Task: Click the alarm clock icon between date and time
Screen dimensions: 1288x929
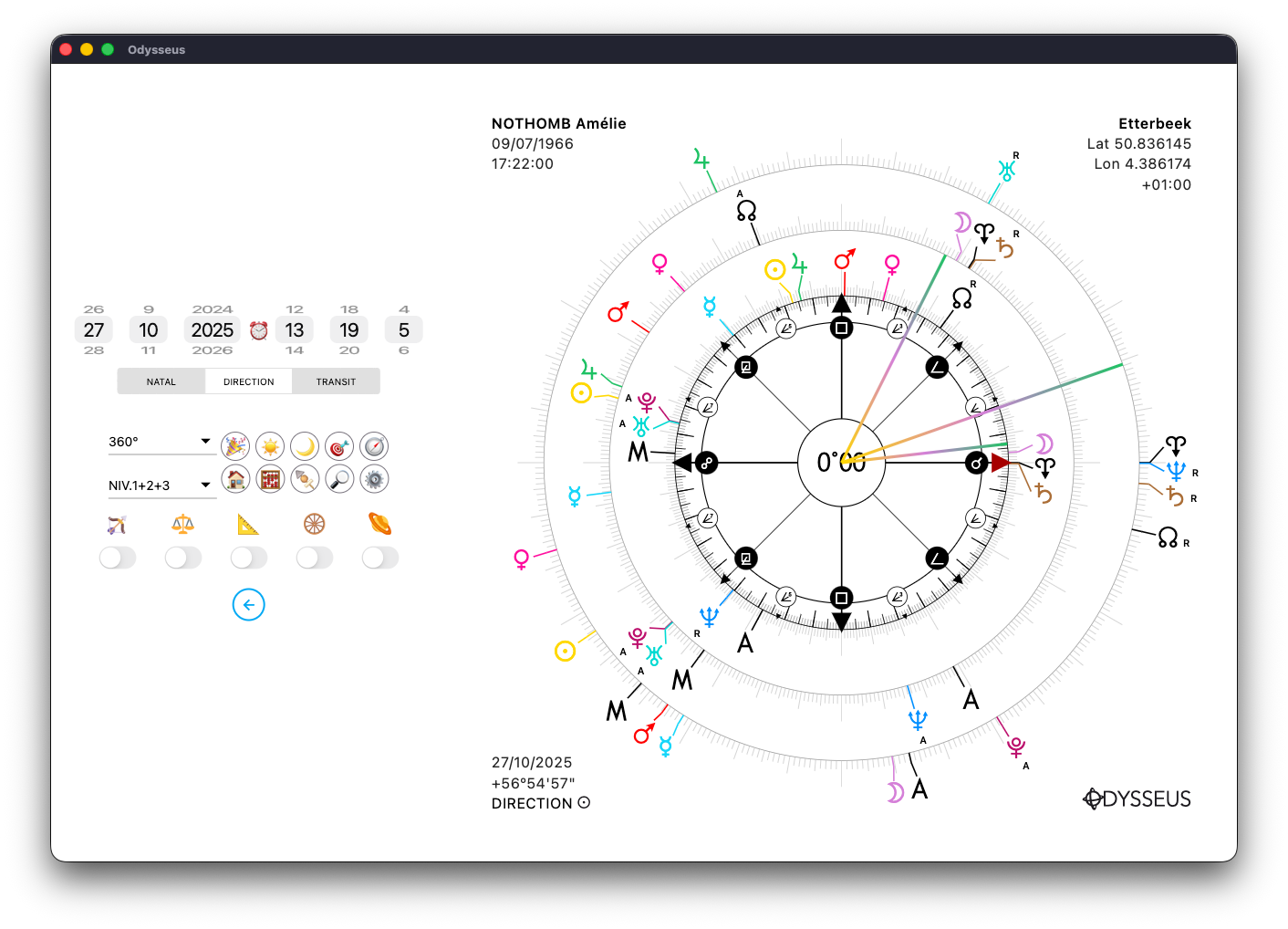Action: [259, 330]
